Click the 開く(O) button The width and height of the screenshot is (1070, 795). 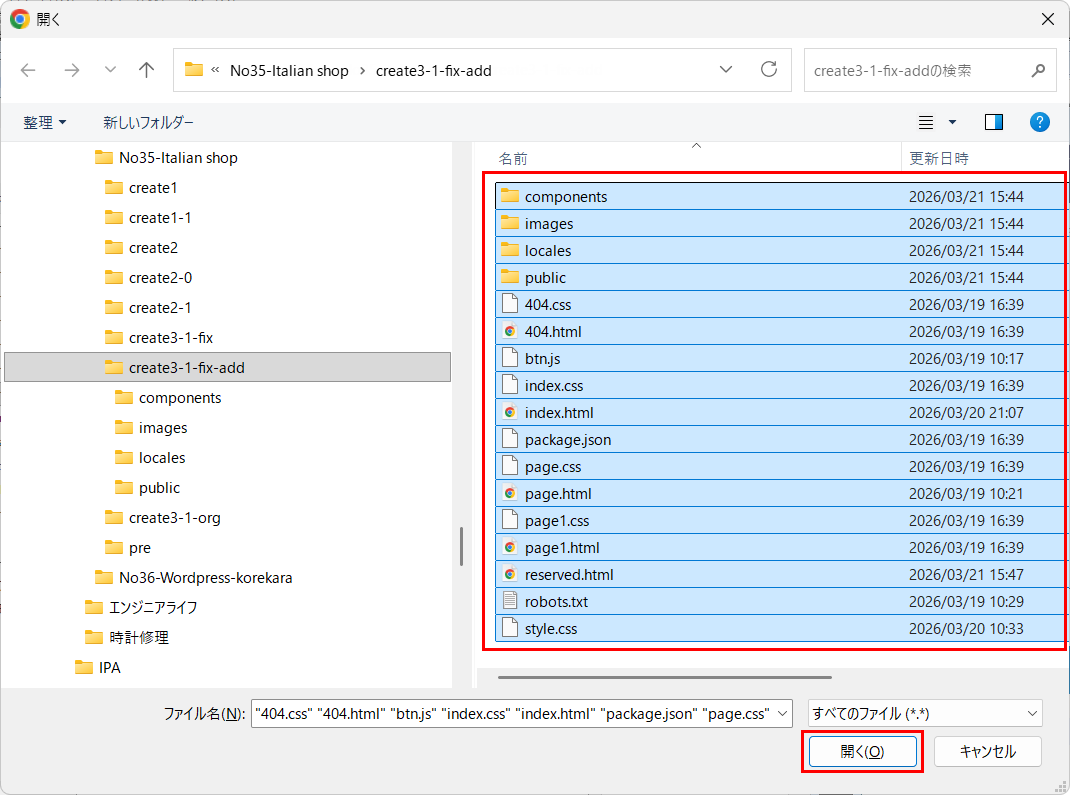point(862,752)
